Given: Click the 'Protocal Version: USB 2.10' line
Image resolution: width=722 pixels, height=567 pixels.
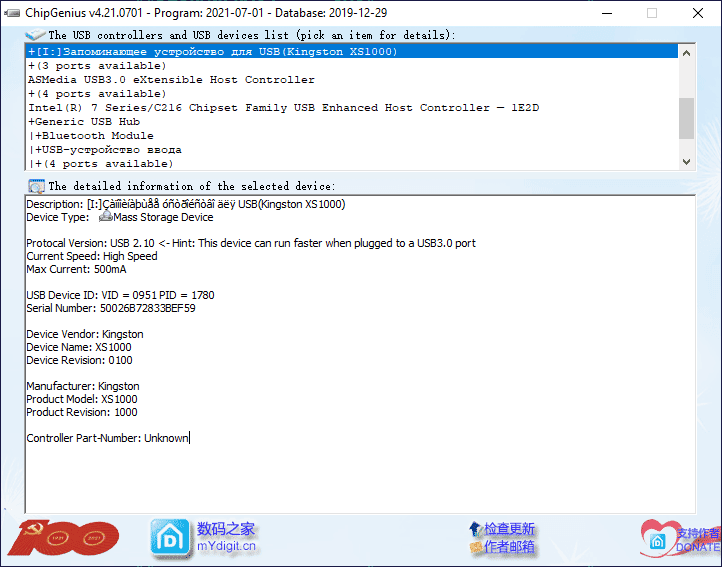Looking at the screenshot, I should pyautogui.click(x=251, y=243).
